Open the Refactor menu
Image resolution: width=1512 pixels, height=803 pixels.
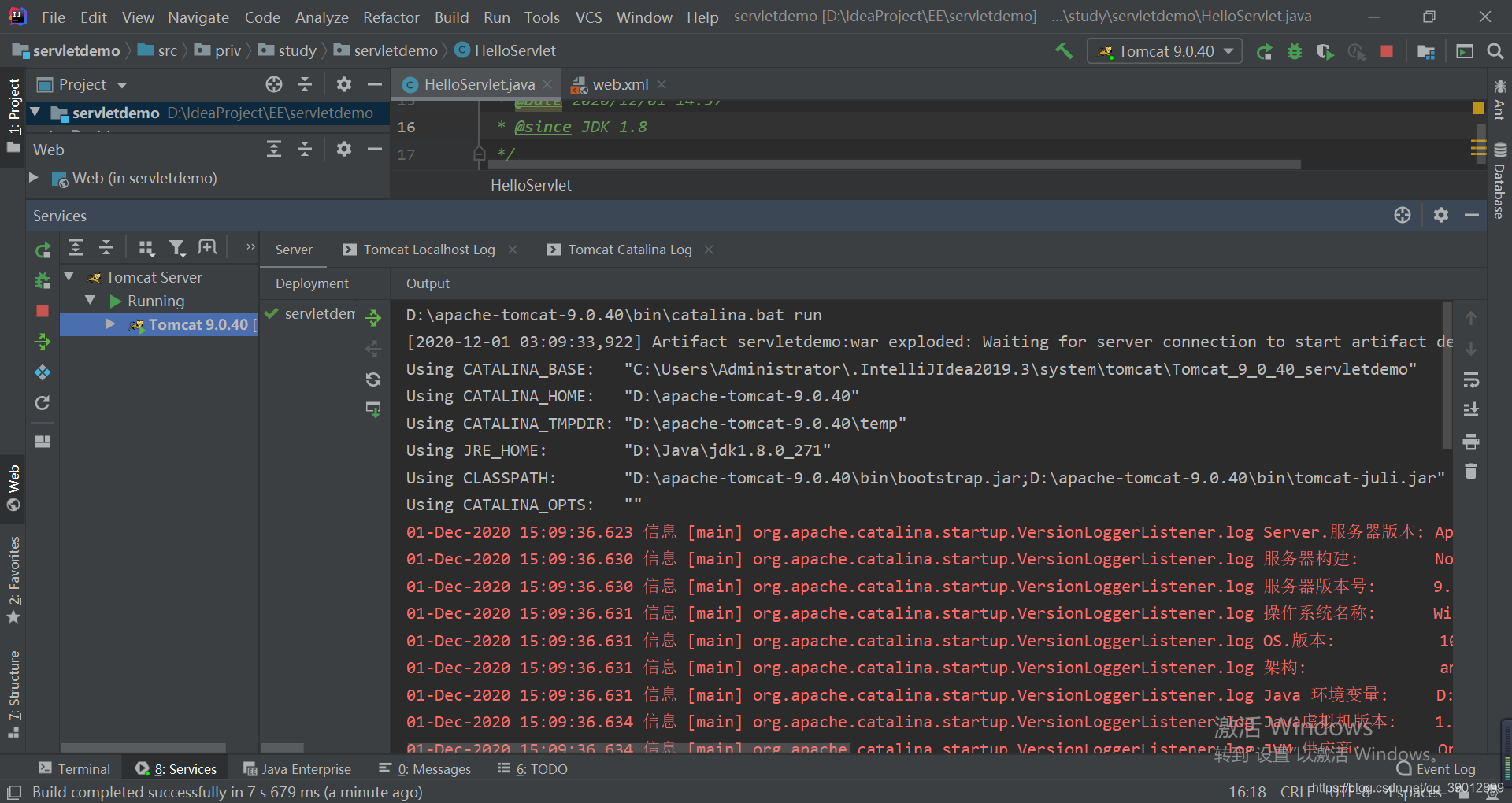(x=391, y=17)
